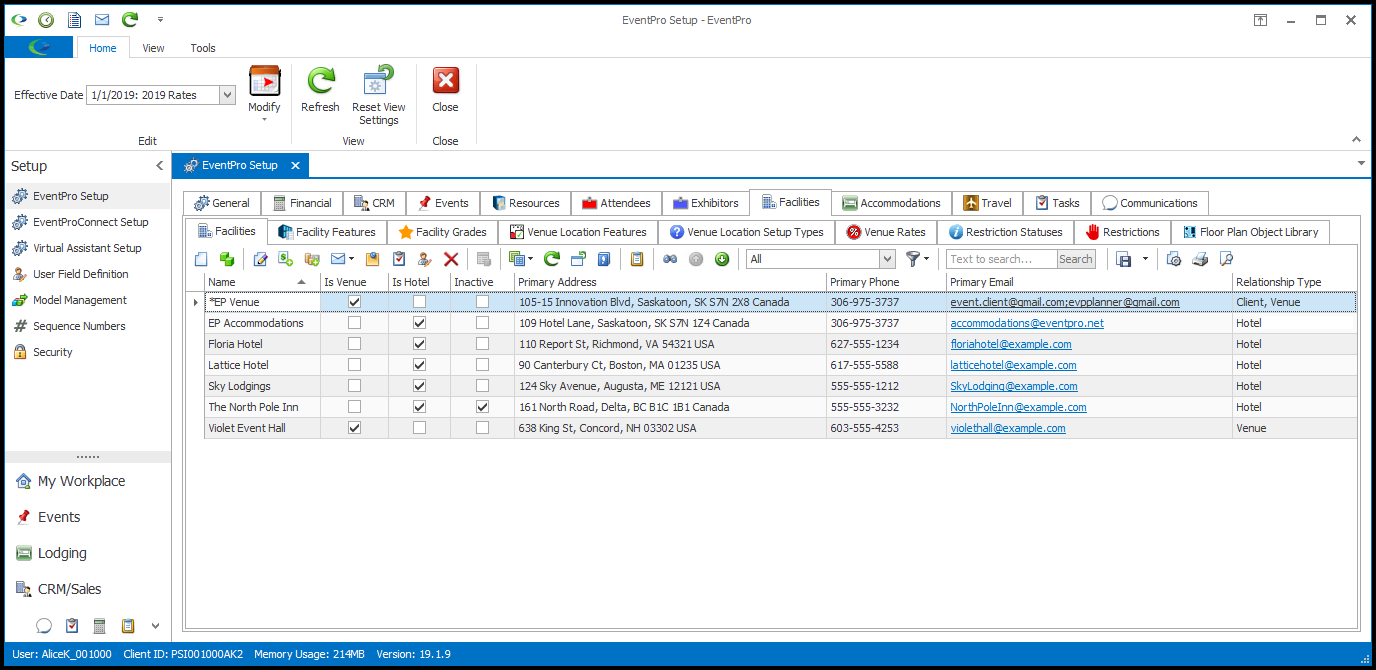Toggle Is Hotel checkbox for Lattice Hotel

point(419,365)
